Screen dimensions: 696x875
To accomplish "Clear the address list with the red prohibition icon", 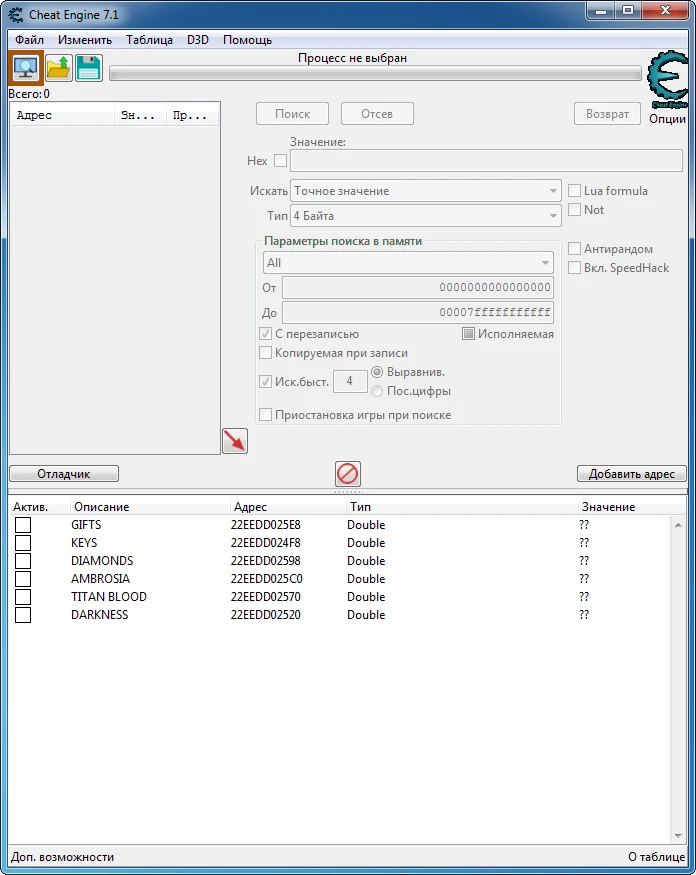I will click(x=348, y=474).
